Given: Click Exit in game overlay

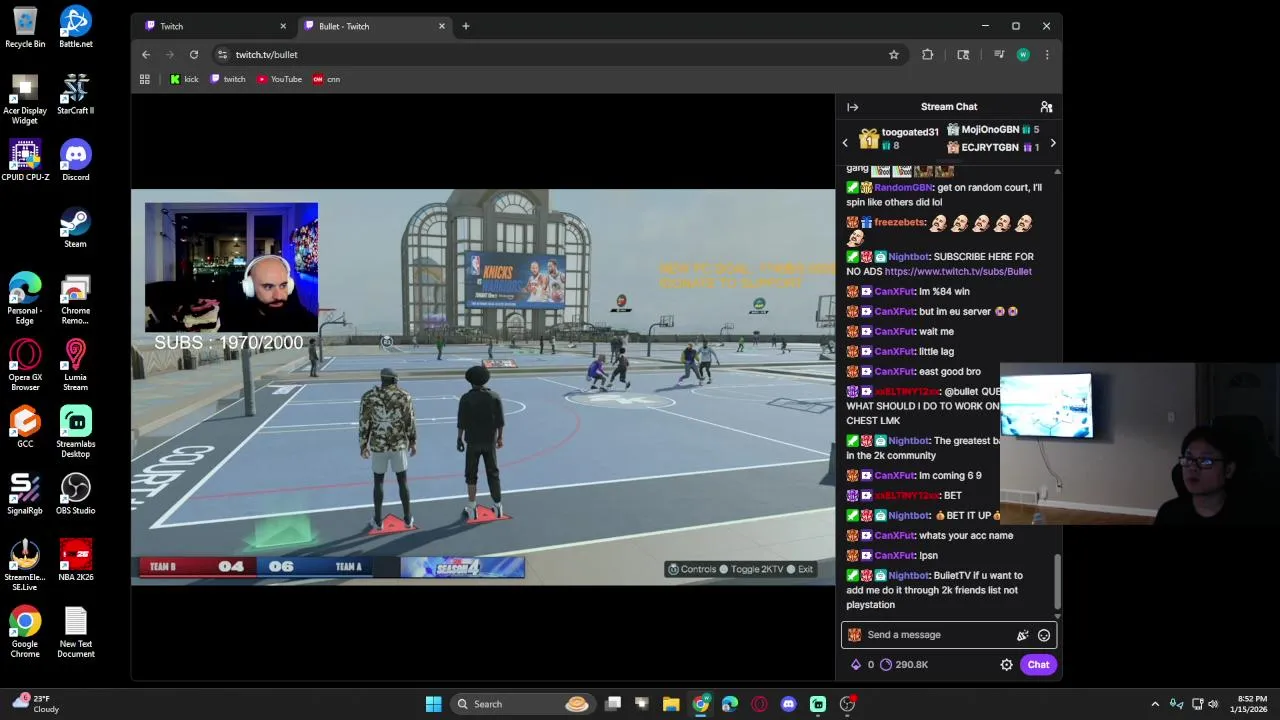Looking at the screenshot, I should [800, 569].
